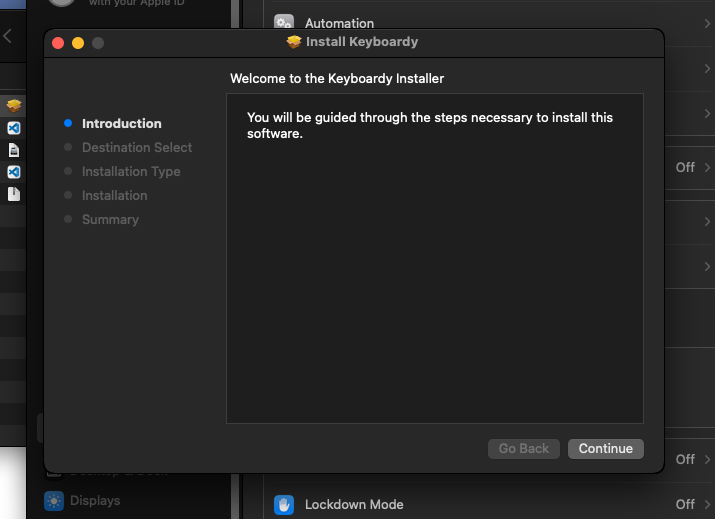Select the Introduction step in installer sidebar
The height and width of the screenshot is (519, 715).
pyautogui.click(x=121, y=124)
